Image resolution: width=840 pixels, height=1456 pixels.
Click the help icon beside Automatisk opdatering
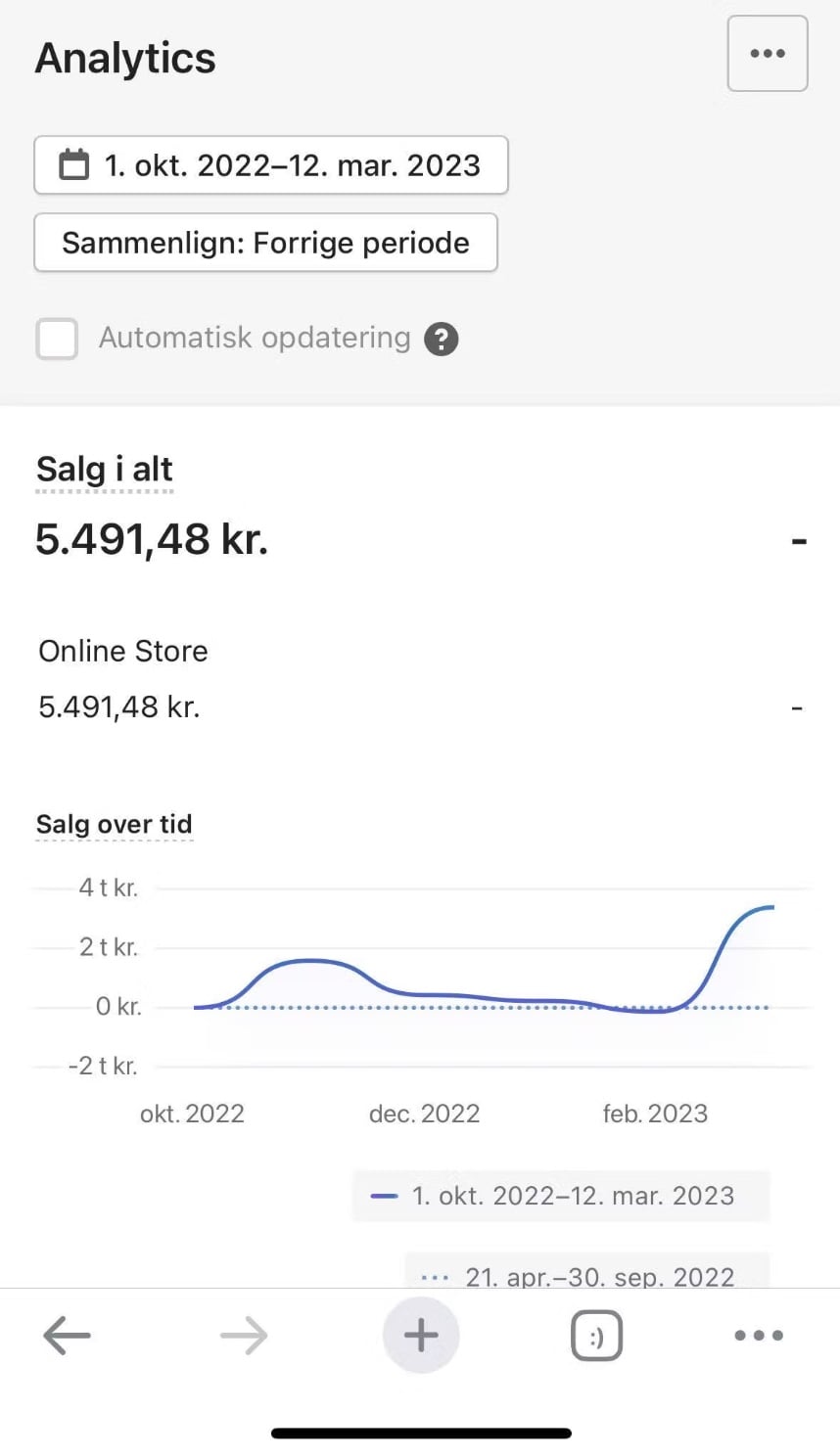442,340
